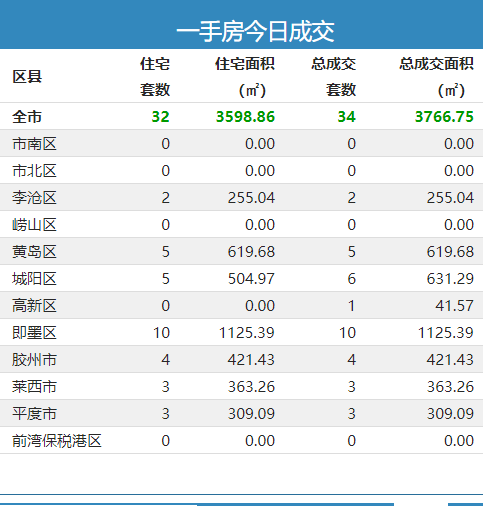Select the 莱西市 row label
The height and width of the screenshot is (506, 483).
34,387
